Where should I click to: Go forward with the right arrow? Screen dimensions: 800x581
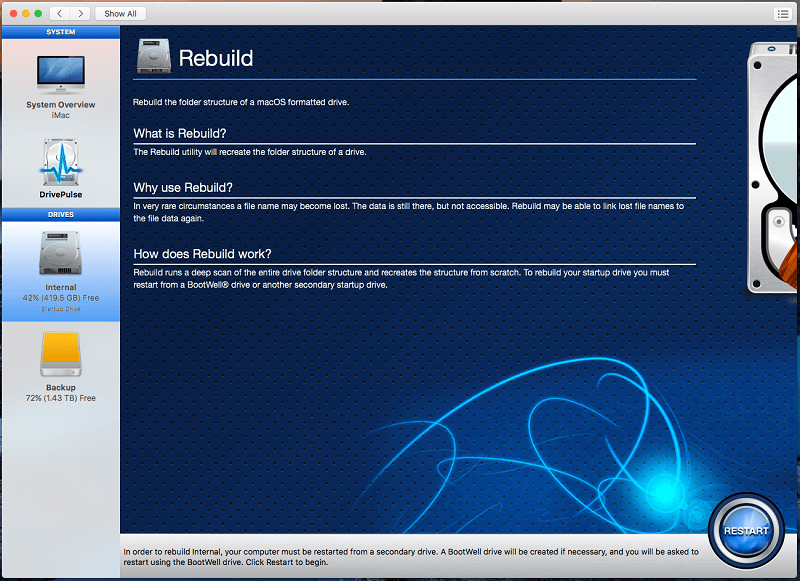point(81,14)
